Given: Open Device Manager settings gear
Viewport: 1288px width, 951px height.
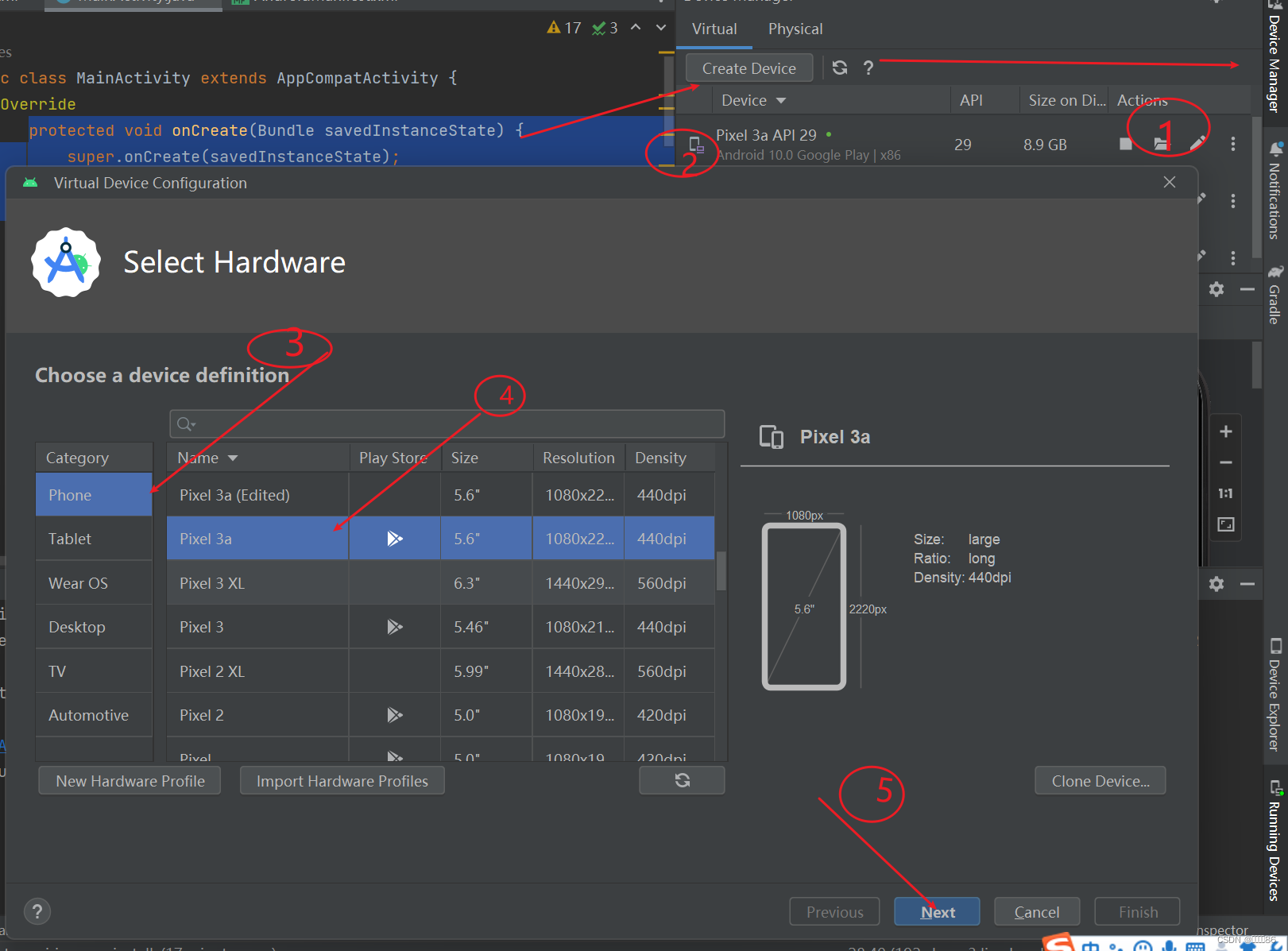Looking at the screenshot, I should tap(1216, 289).
